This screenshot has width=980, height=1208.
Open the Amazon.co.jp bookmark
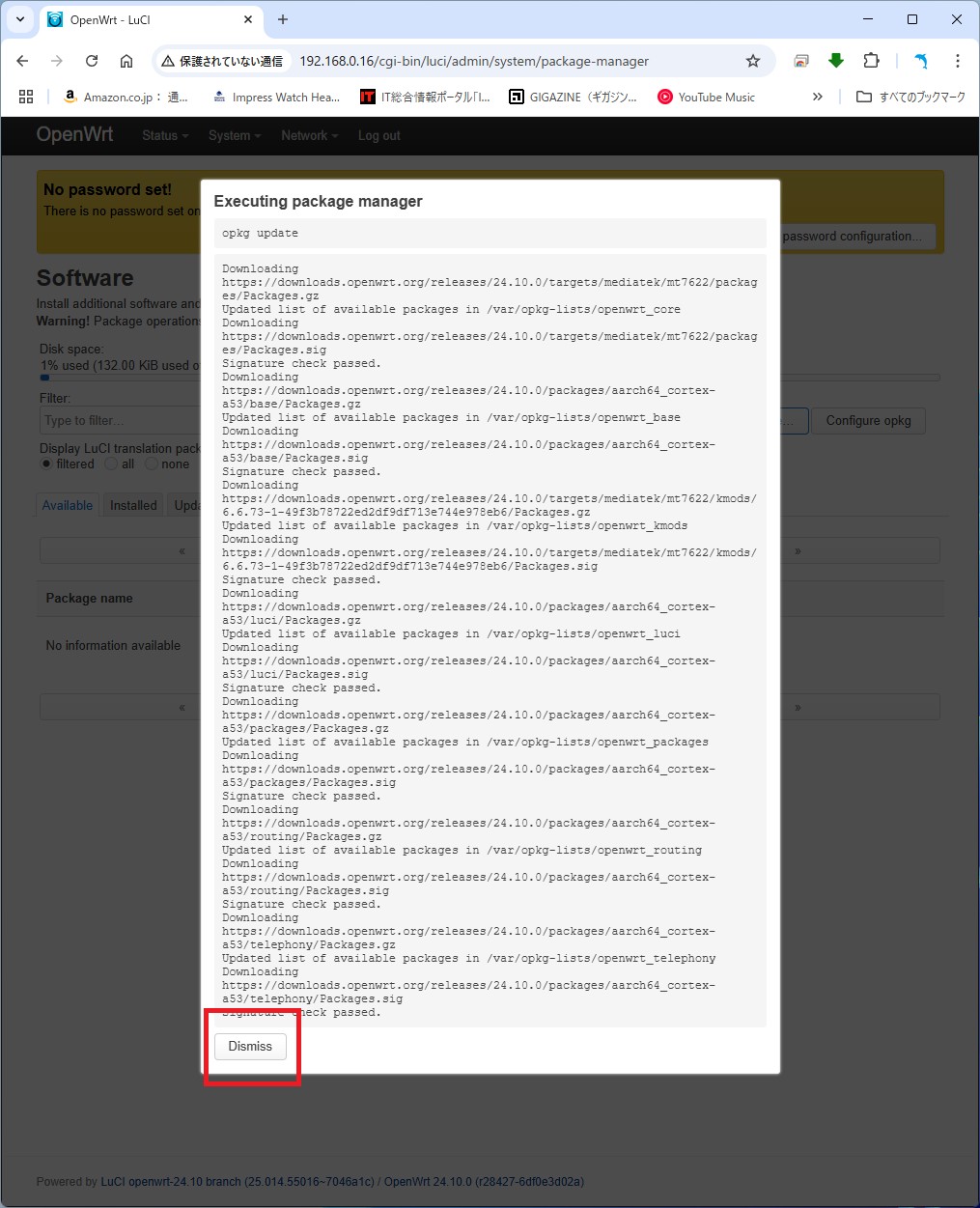pos(126,97)
